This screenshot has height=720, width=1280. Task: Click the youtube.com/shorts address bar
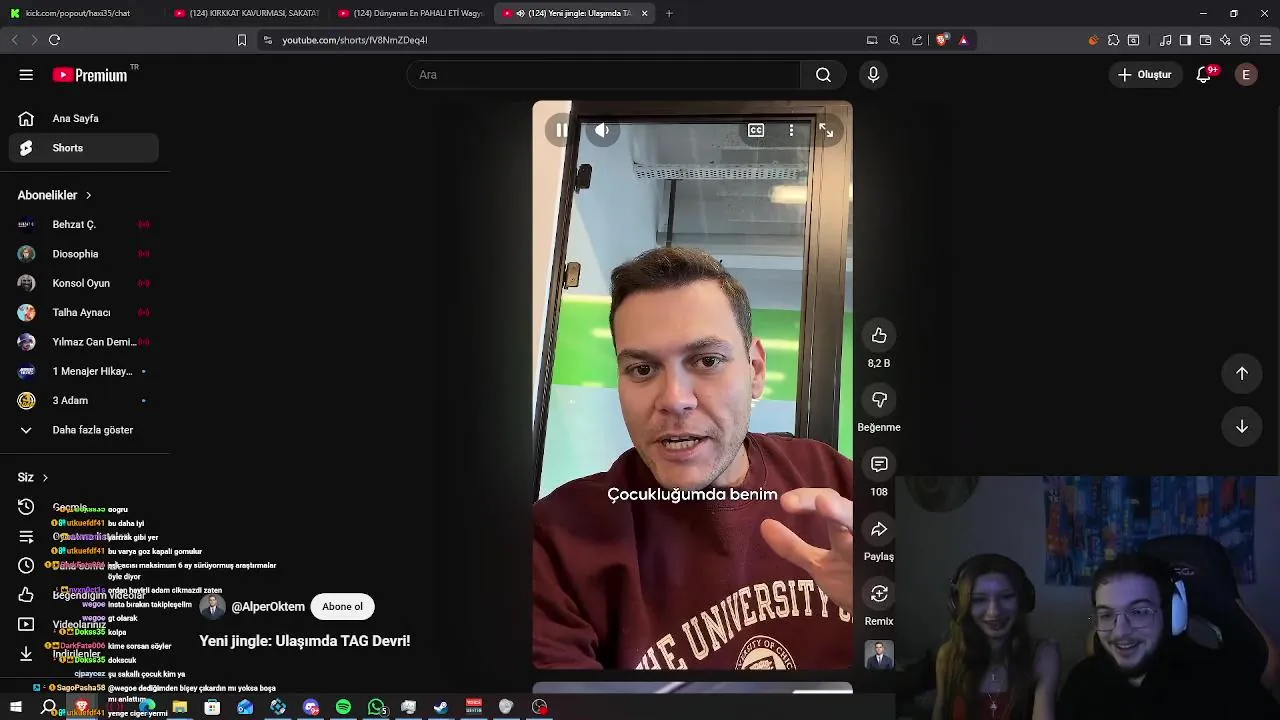tap(354, 40)
